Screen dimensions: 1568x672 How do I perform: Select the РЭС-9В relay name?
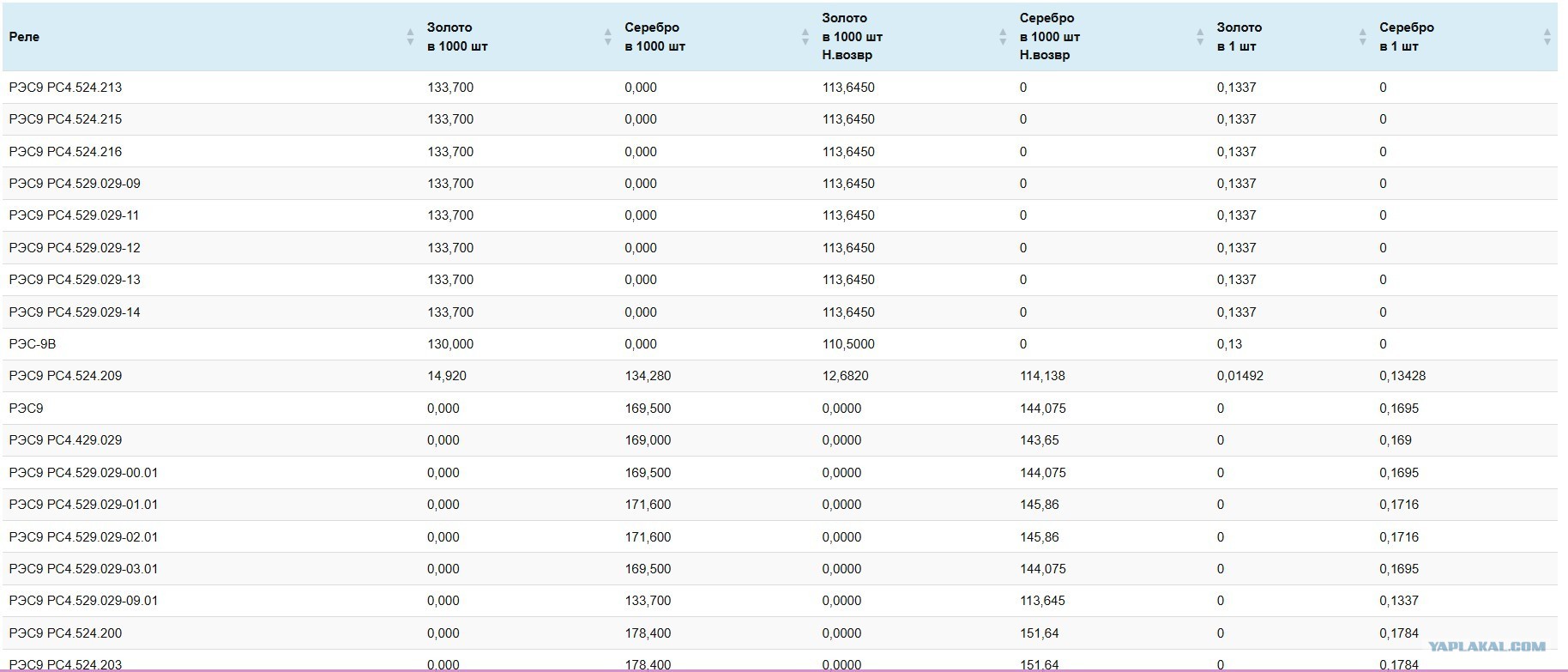pos(33,344)
